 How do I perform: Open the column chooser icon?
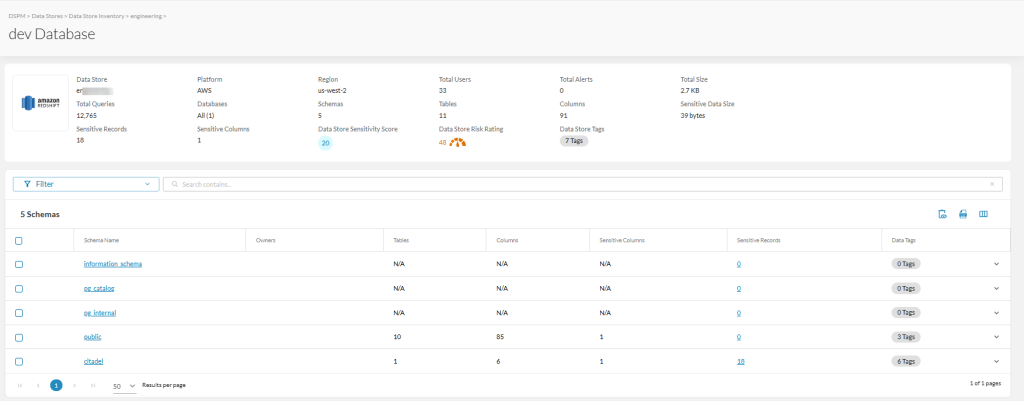[983, 214]
